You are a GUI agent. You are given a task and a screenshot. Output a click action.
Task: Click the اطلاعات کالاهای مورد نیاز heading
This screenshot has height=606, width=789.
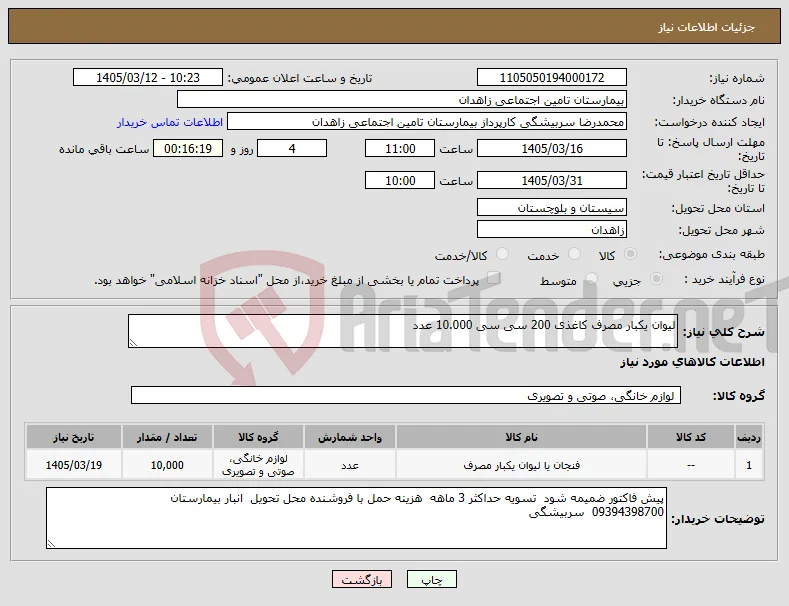[x=692, y=362]
